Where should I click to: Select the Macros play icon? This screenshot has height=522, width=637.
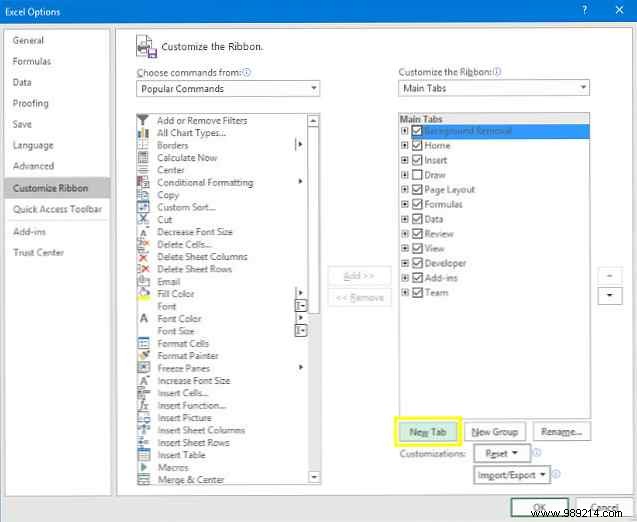[143, 467]
